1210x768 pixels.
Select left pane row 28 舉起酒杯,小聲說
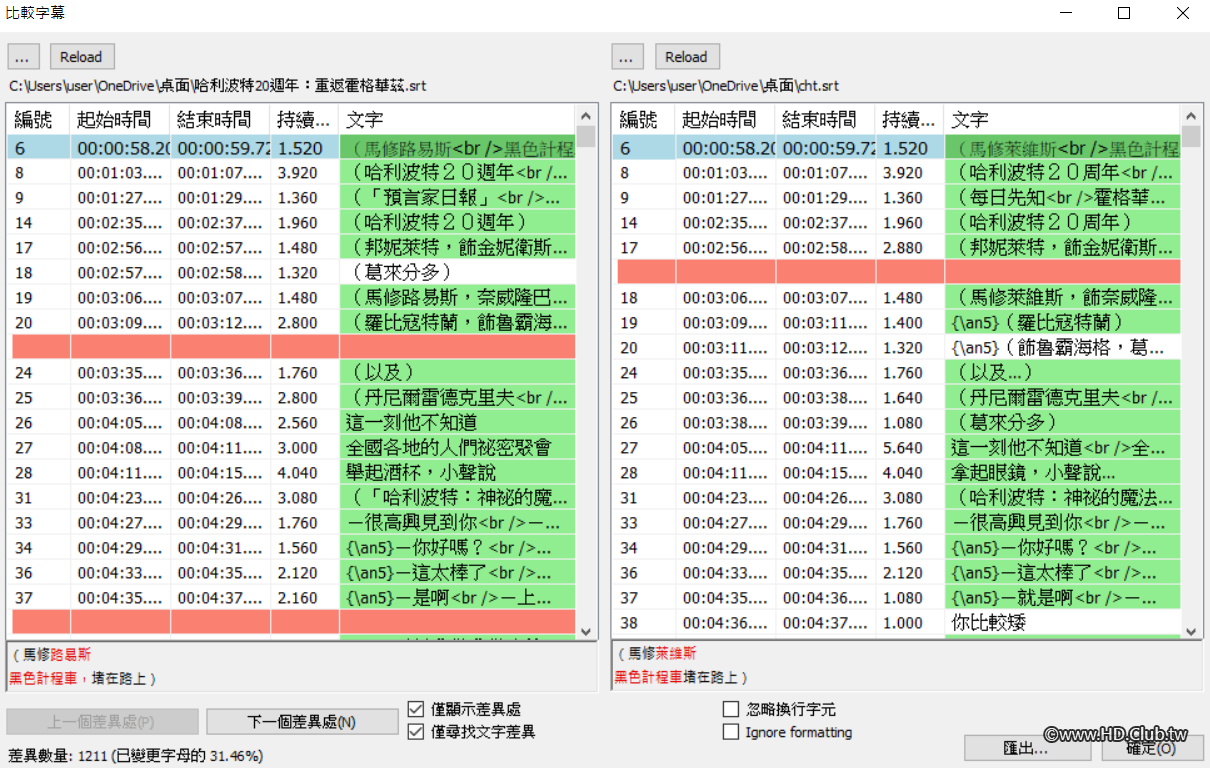point(292,473)
